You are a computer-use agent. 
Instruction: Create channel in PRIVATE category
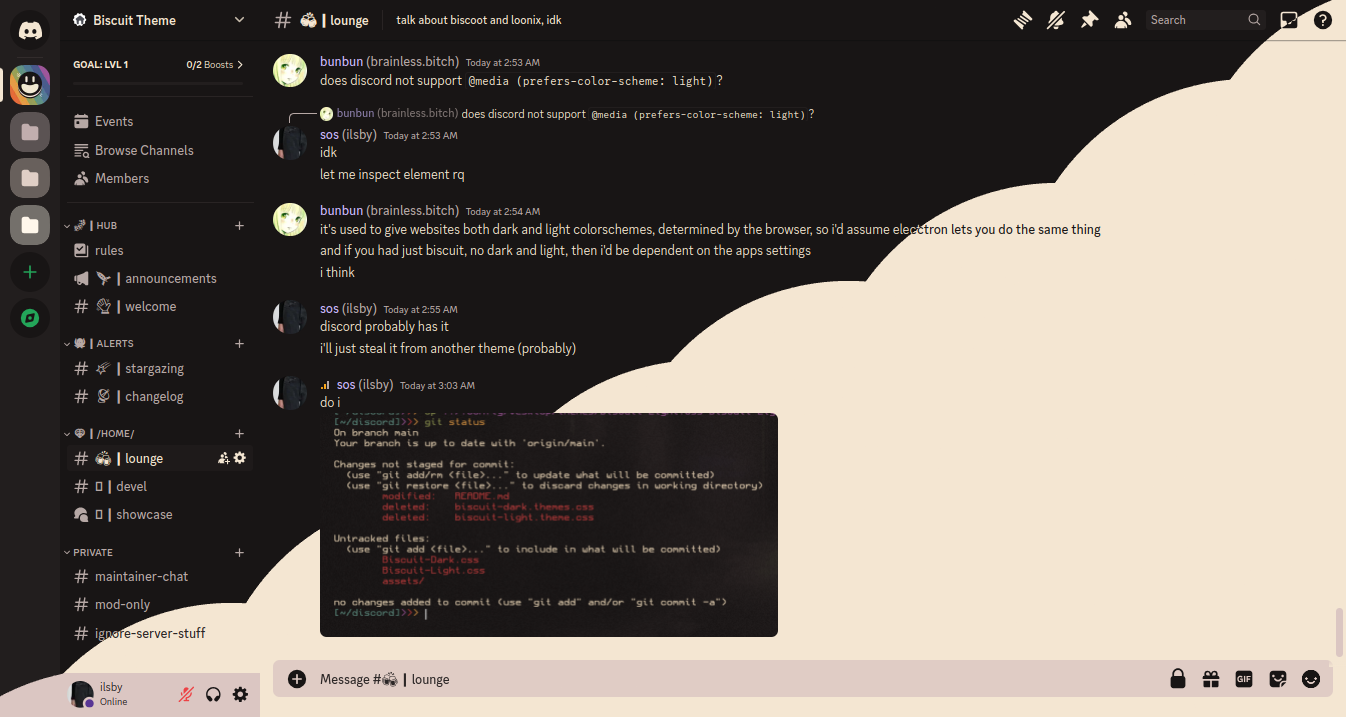[239, 553]
